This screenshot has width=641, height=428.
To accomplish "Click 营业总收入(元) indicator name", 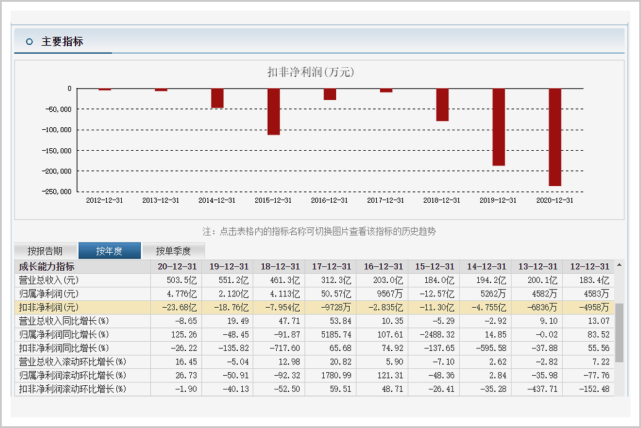I will click(49, 280).
